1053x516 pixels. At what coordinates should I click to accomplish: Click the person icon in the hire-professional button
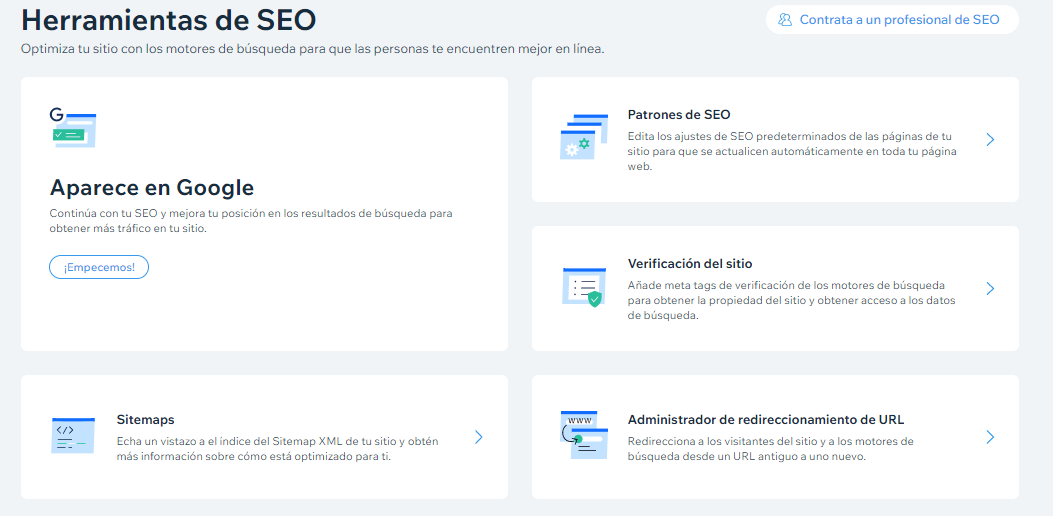(x=785, y=19)
